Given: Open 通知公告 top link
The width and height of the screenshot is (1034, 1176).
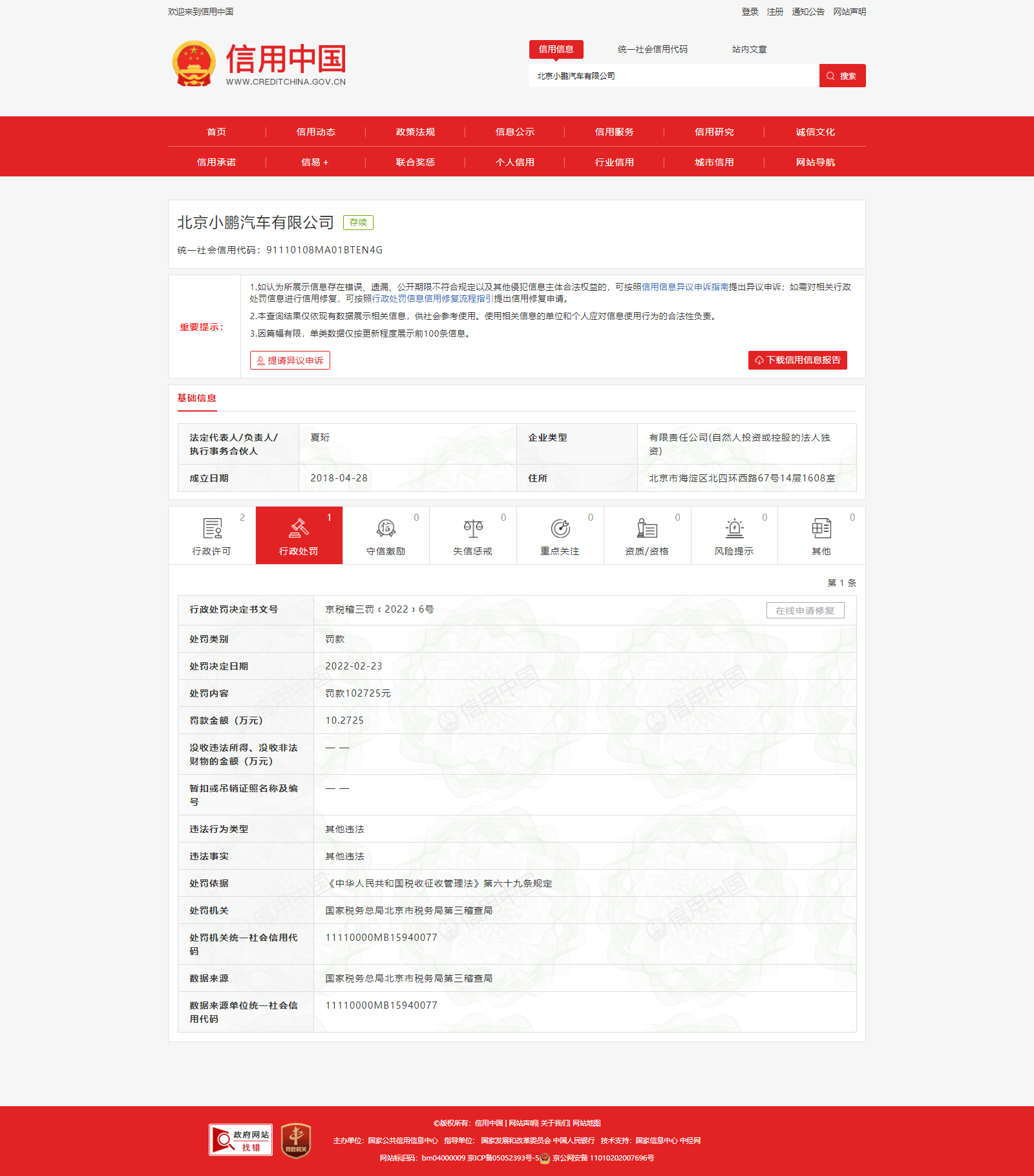Looking at the screenshot, I should [x=808, y=12].
